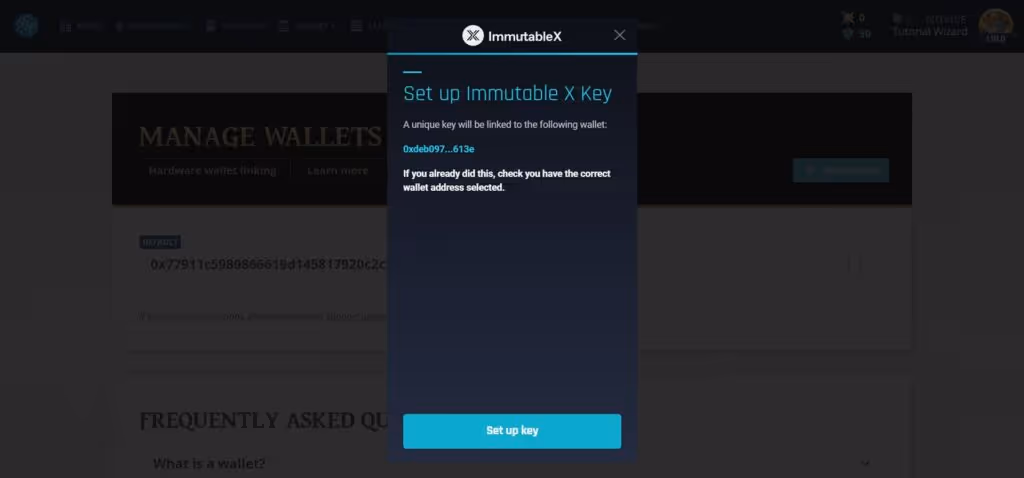Click the Set up key button
The image size is (1024, 478).
(x=511, y=431)
